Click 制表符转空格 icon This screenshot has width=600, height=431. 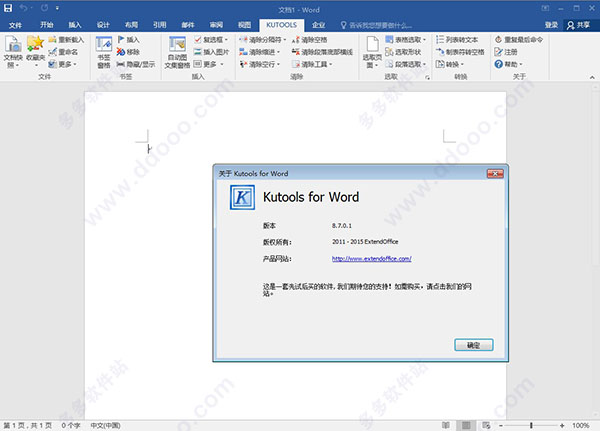click(460, 52)
